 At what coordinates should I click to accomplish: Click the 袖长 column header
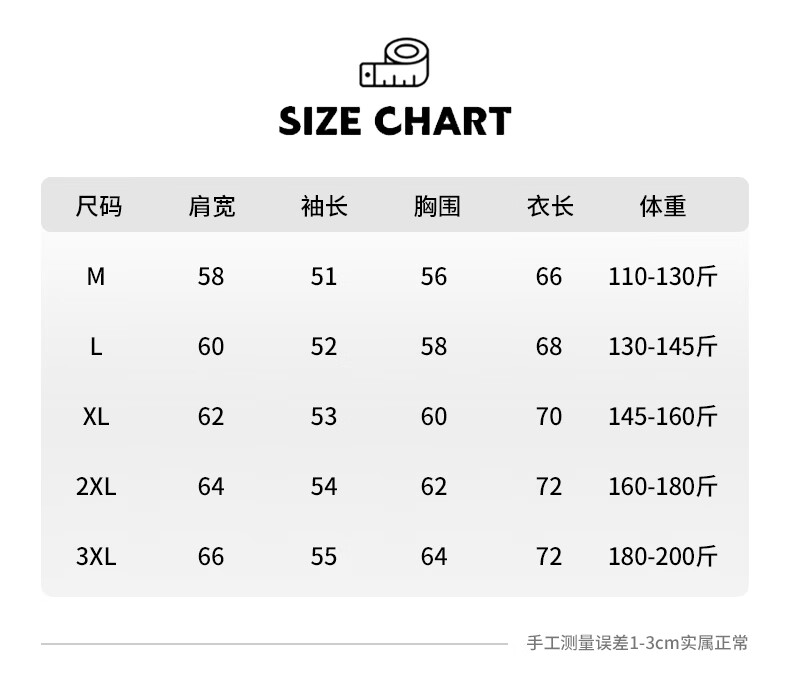pyautogui.click(x=324, y=207)
